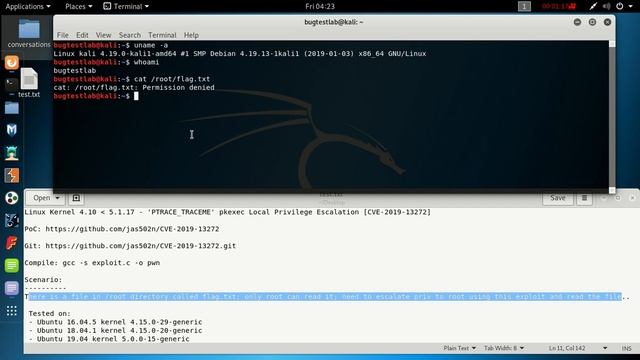Click the Git repository .git URL
The height and width of the screenshot is (360, 640).
pos(141,246)
